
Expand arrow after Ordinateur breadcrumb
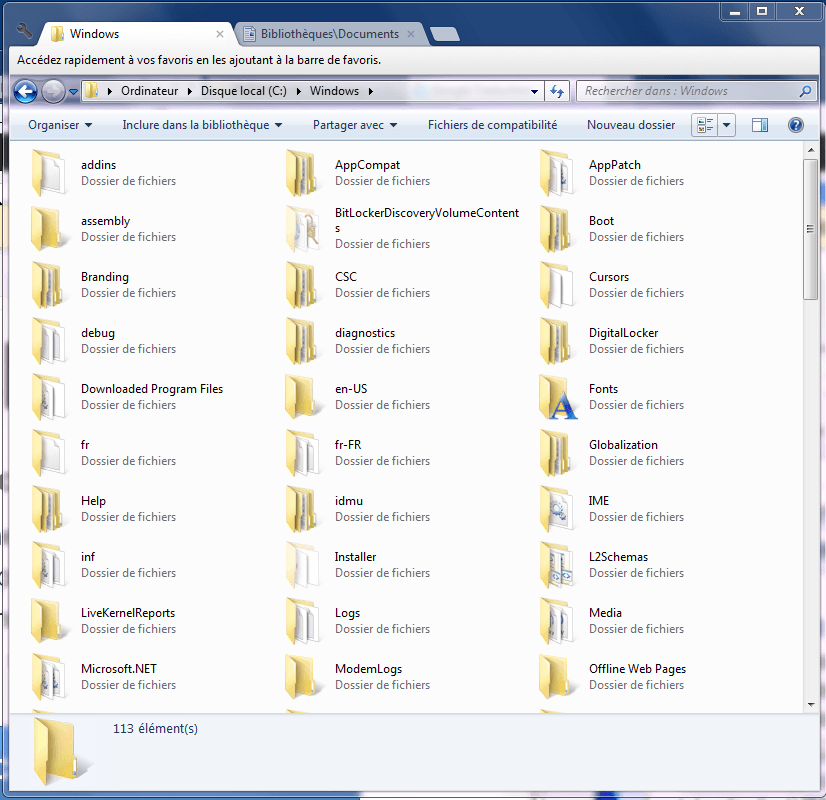[190, 91]
